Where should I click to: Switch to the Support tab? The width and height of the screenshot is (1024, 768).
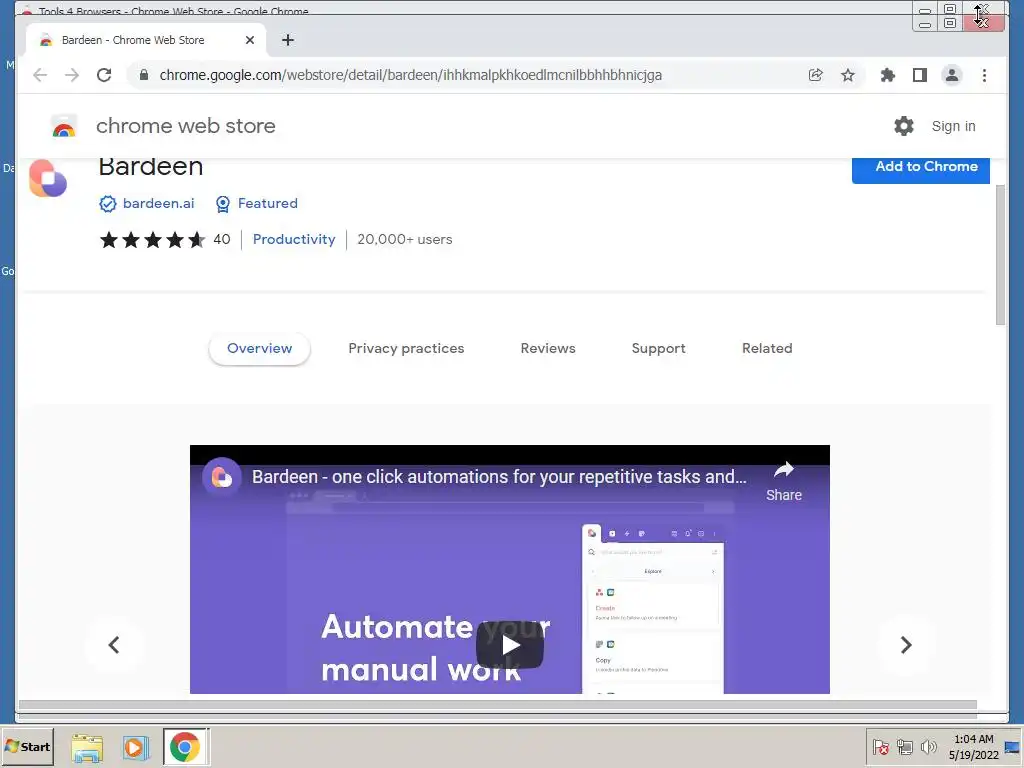tap(658, 348)
